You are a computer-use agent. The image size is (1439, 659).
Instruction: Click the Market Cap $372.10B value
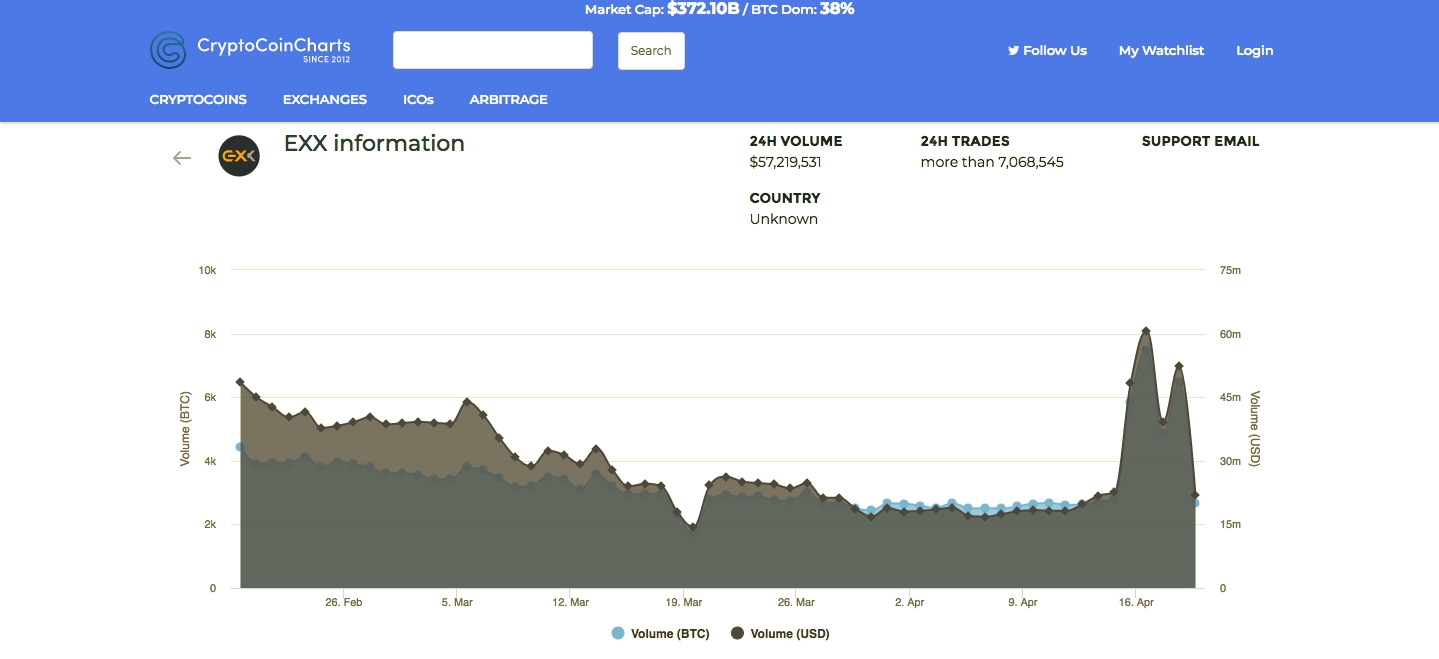click(703, 9)
